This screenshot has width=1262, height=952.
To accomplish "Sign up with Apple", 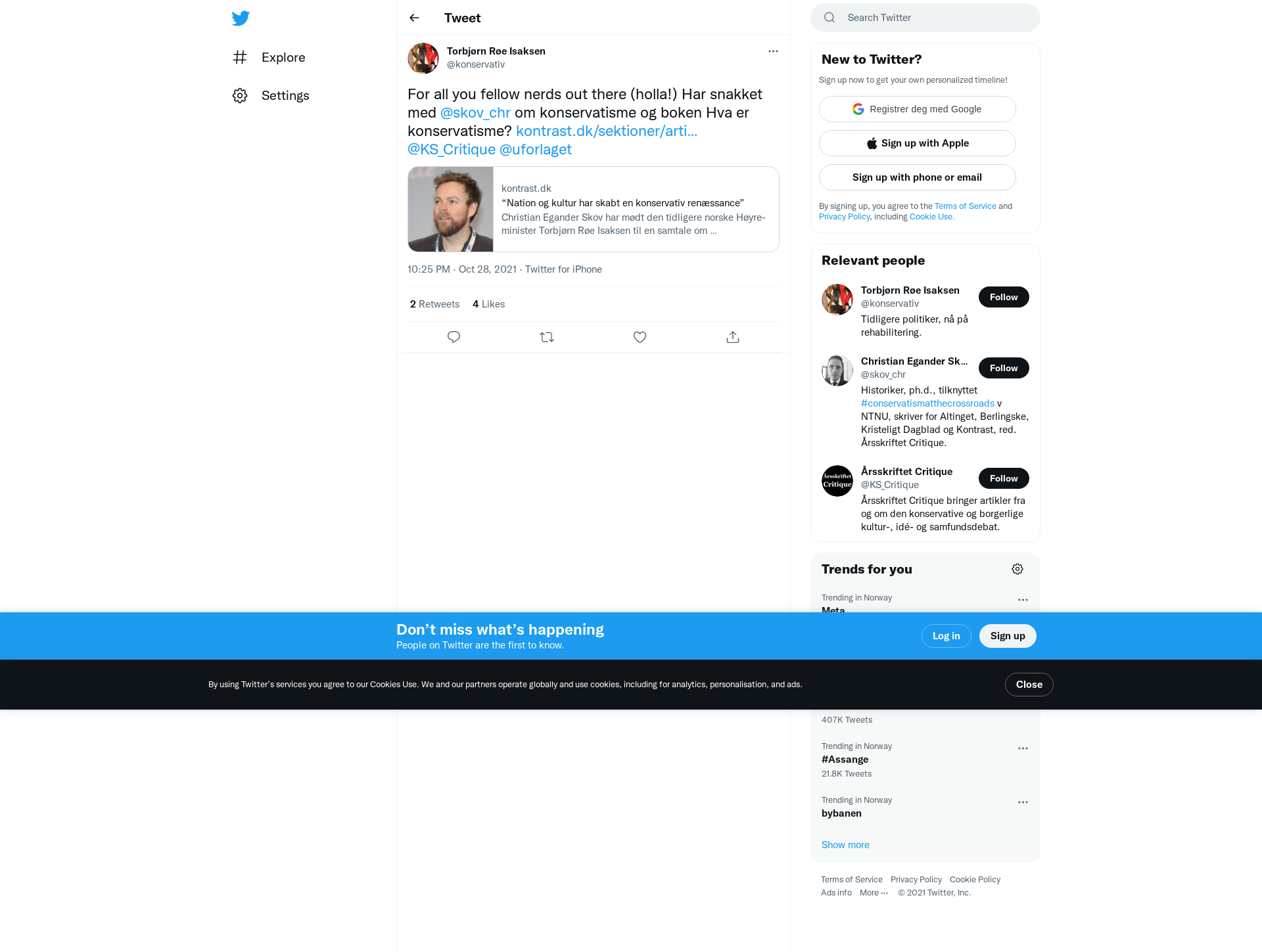I will (x=918, y=143).
